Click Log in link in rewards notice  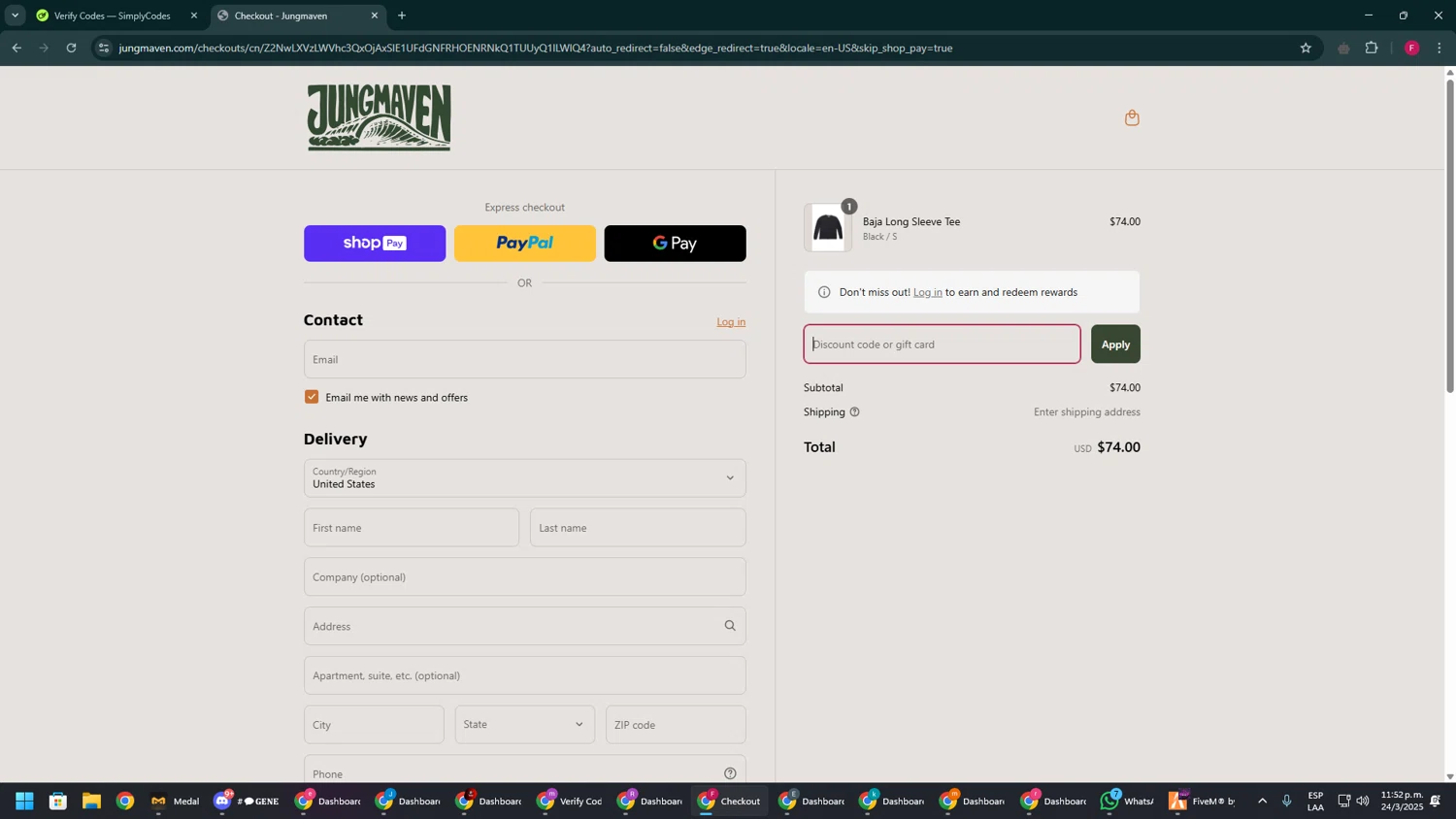point(927,292)
